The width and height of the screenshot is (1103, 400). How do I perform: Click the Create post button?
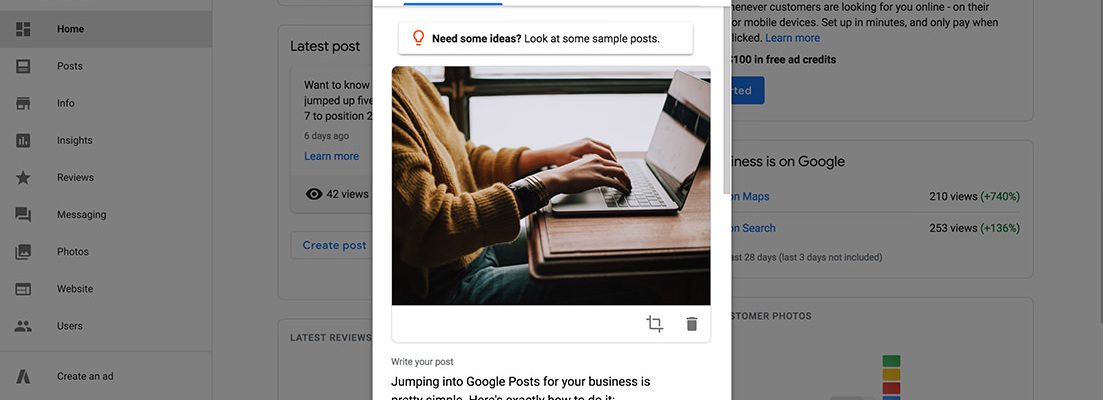pos(334,245)
